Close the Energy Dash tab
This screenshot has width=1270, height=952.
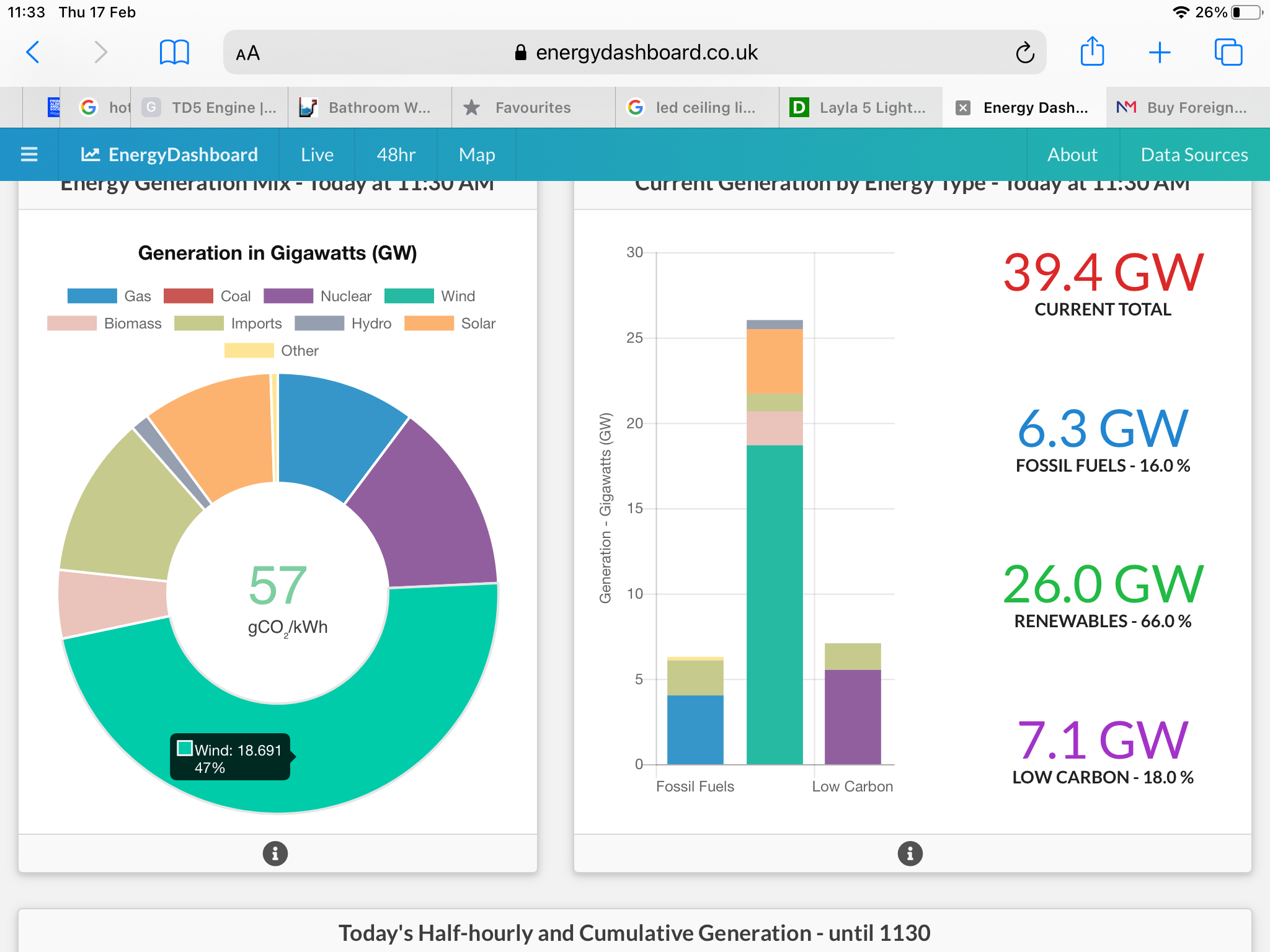963,108
